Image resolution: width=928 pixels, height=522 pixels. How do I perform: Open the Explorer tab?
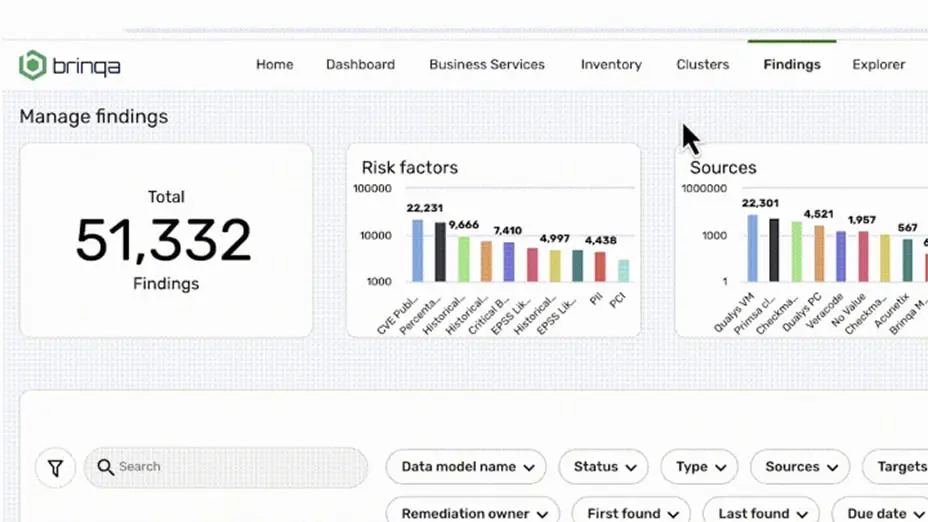click(879, 65)
